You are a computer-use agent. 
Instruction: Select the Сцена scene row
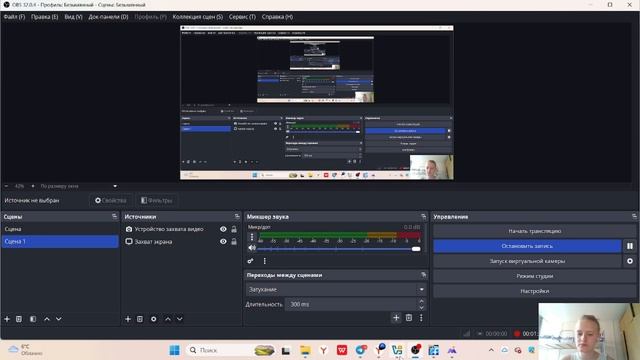[x=60, y=229]
